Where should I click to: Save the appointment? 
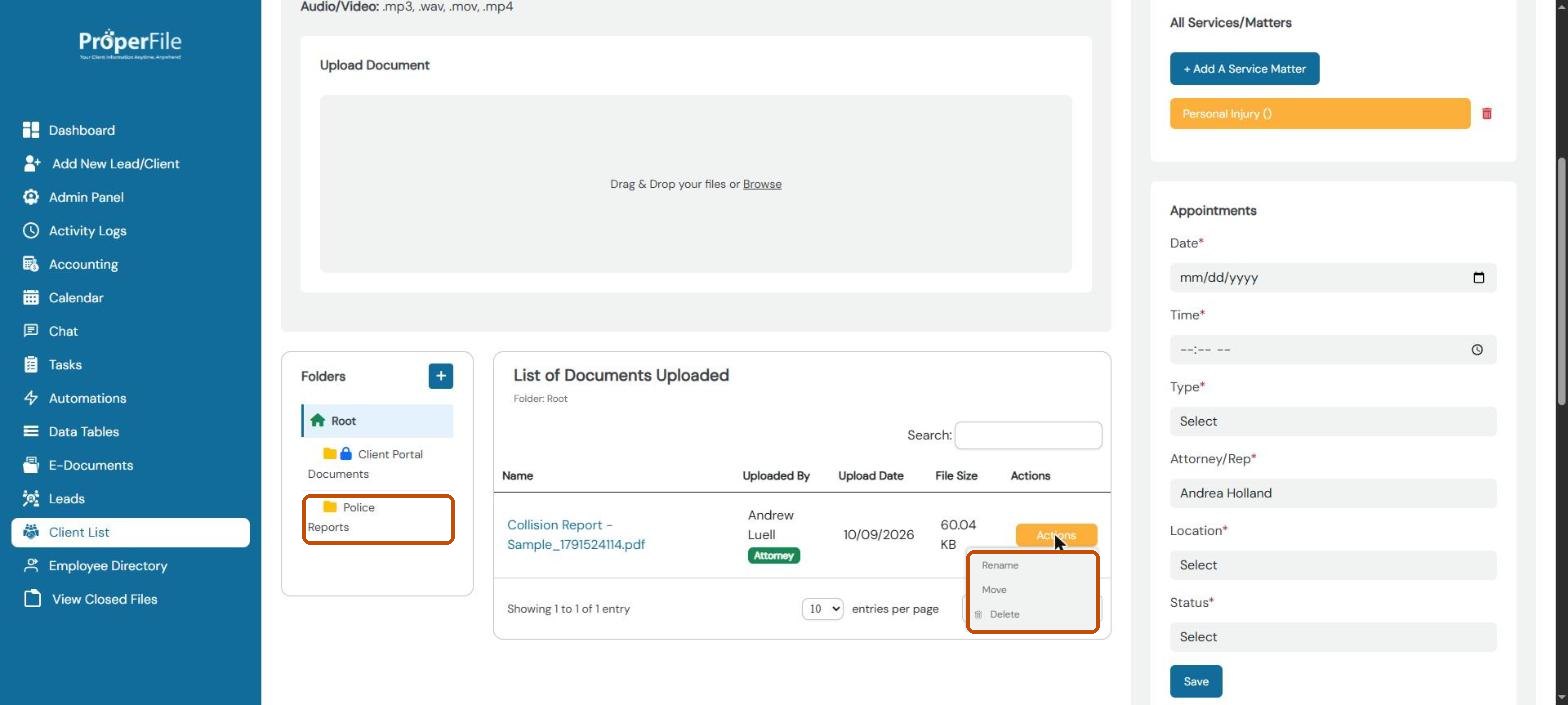pos(1196,682)
